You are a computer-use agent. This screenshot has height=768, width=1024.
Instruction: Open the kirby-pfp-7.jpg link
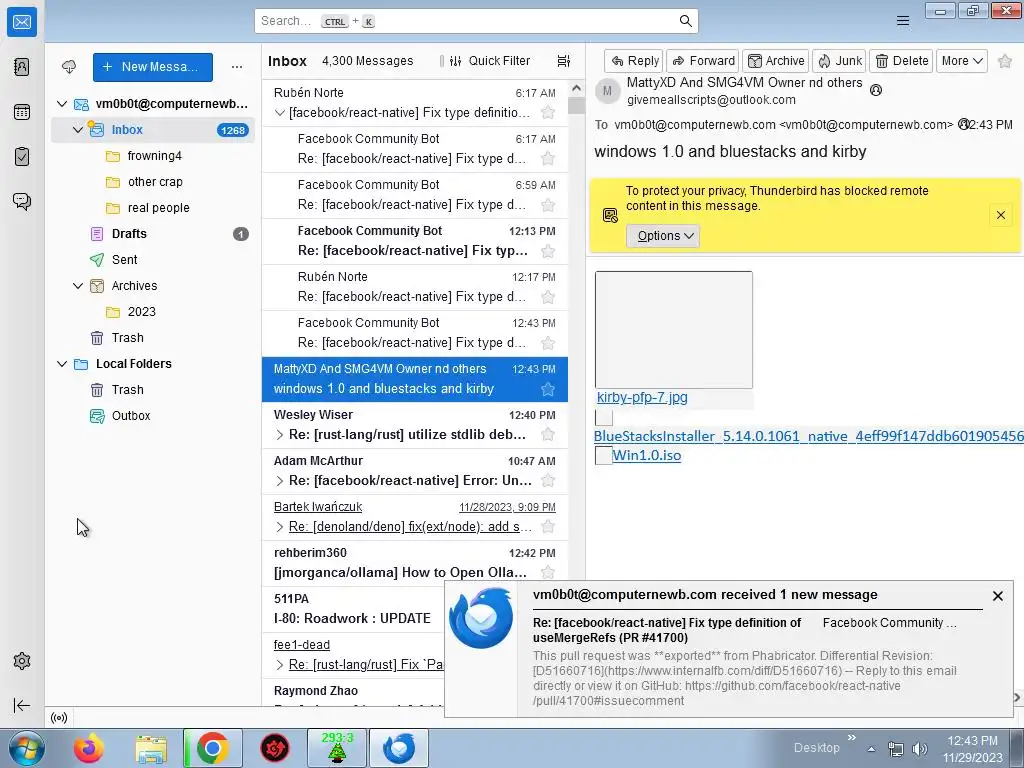[x=642, y=397]
